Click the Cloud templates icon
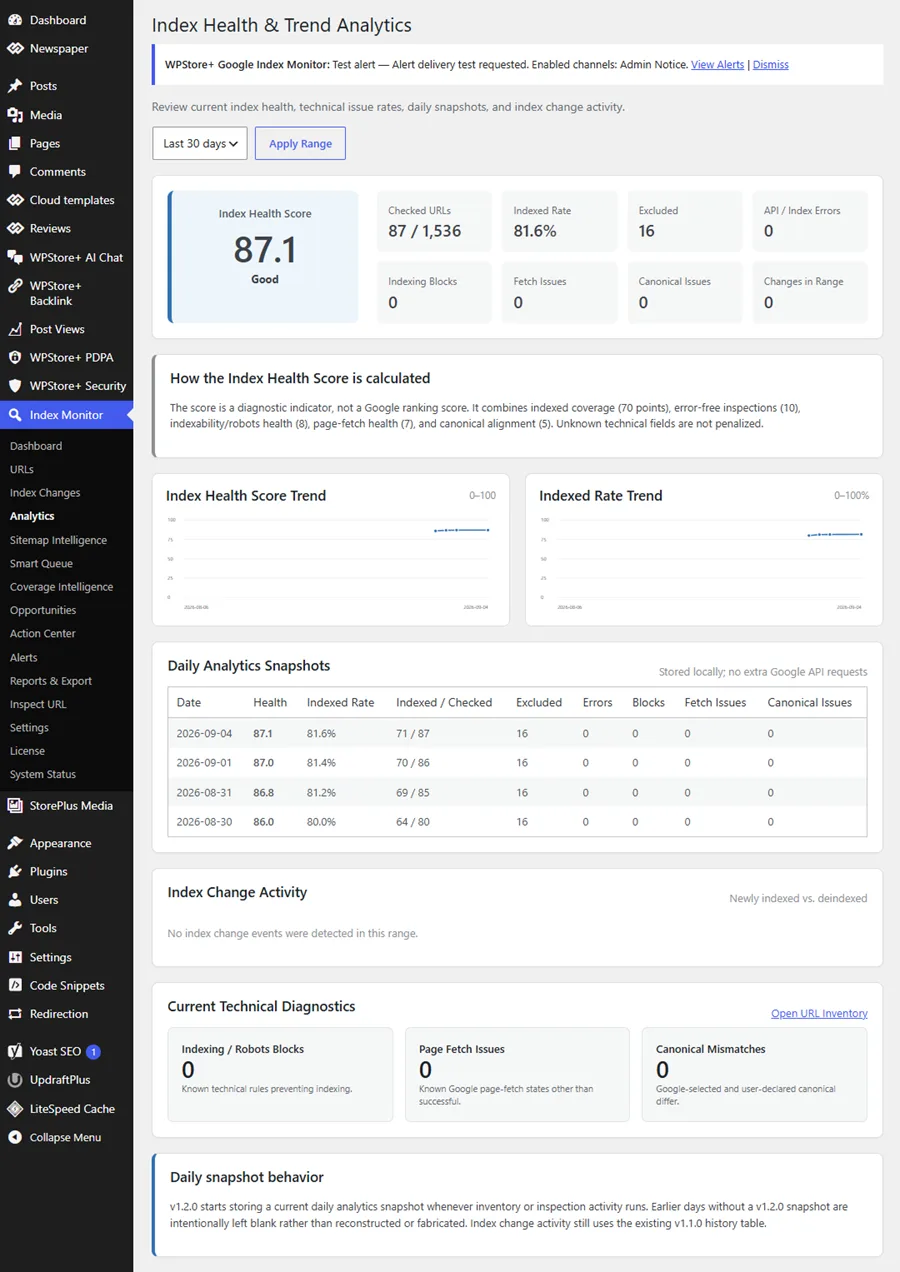This screenshot has height=1272, width=900. coord(15,200)
